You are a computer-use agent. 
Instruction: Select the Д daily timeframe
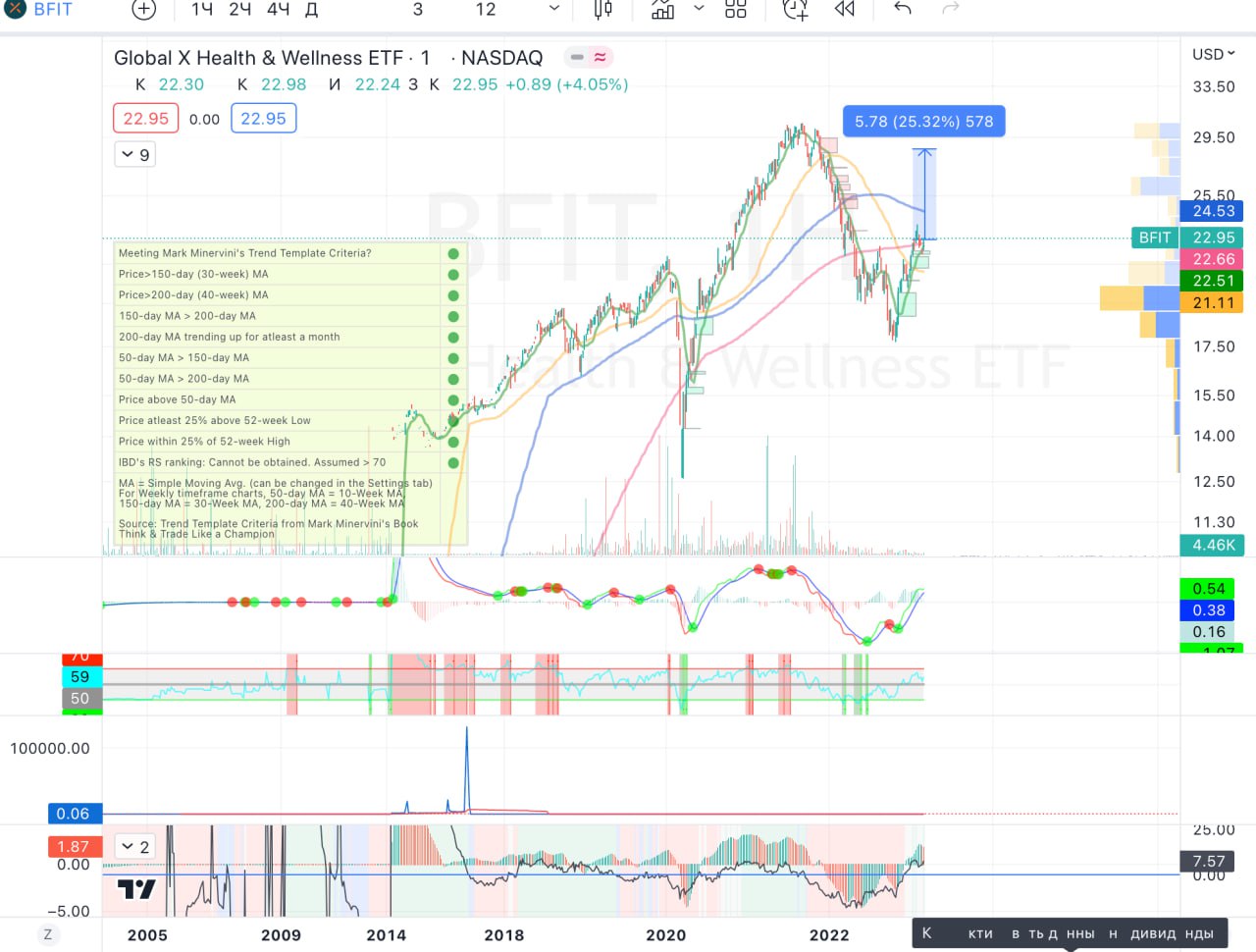tap(312, 10)
